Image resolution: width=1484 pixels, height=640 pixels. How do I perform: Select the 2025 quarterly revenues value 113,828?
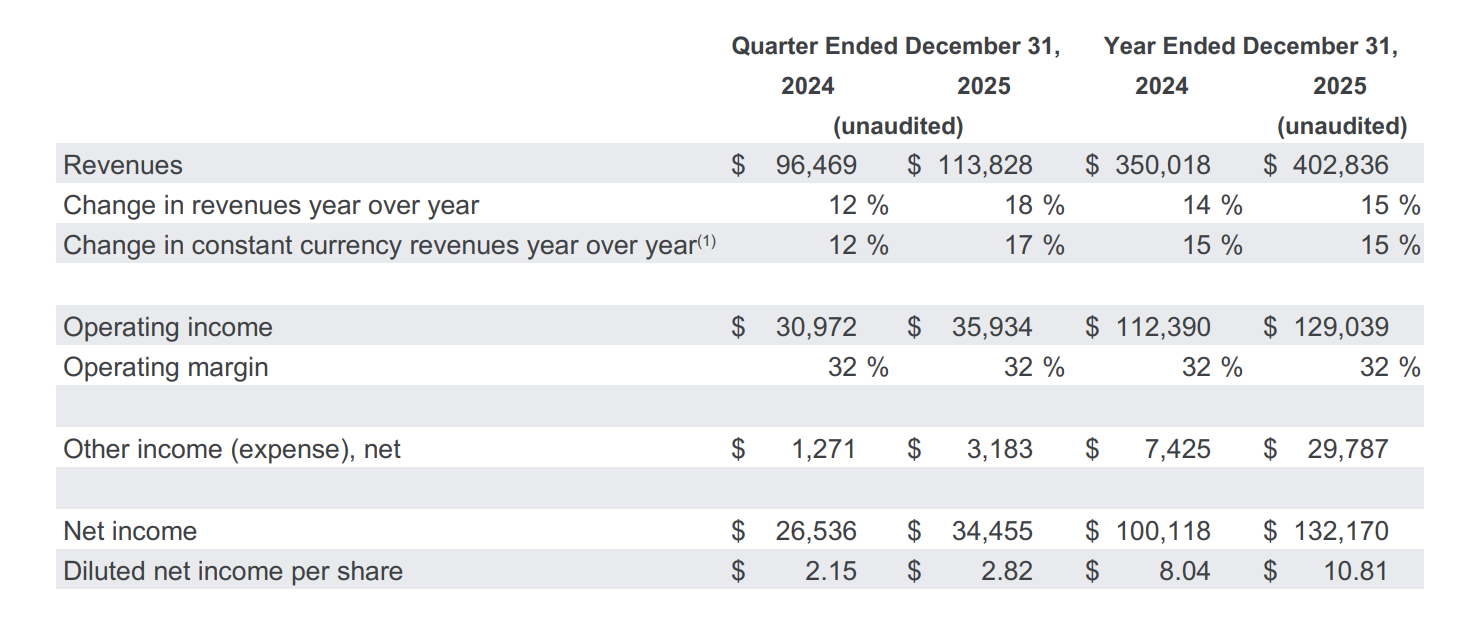(x=985, y=165)
